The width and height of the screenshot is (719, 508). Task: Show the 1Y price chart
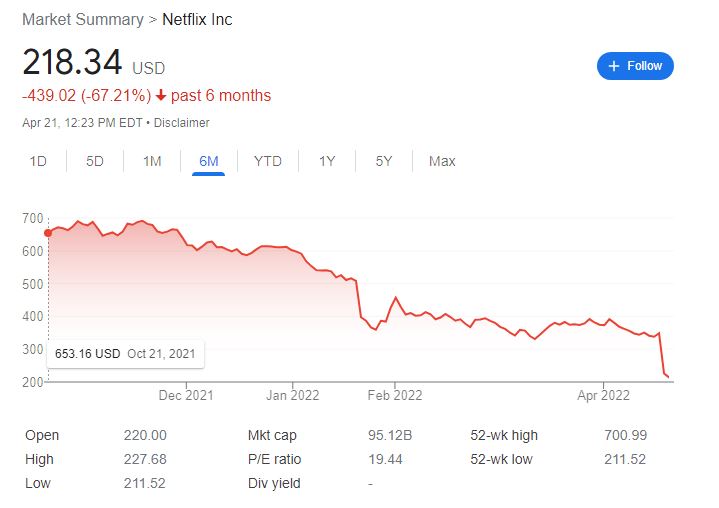[x=327, y=161]
